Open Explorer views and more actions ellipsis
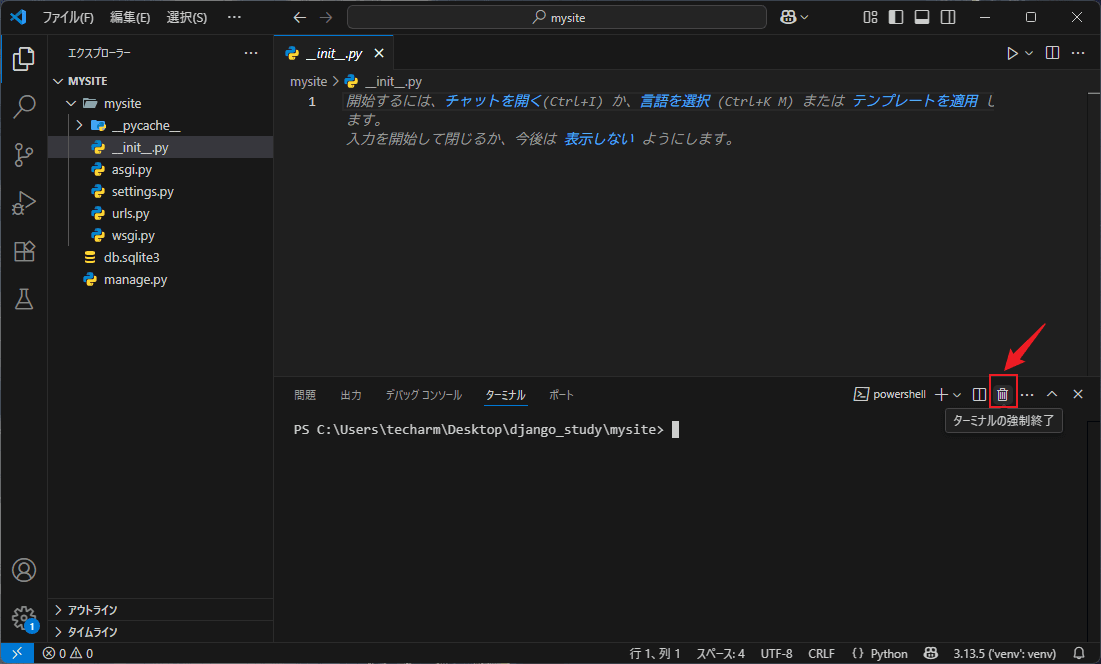Viewport: 1101px width, 664px height. coord(251,53)
